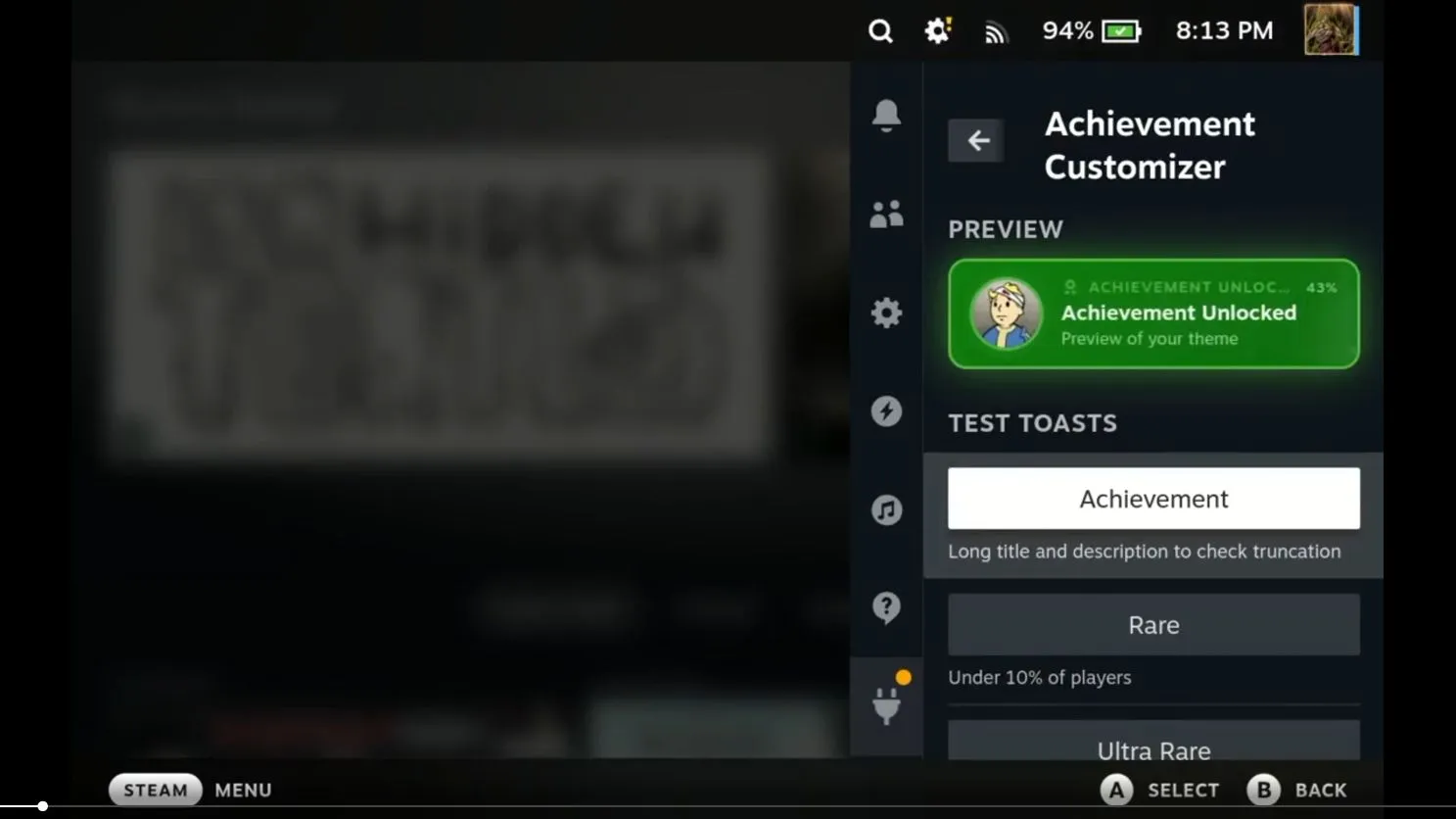Go back using the arrow button
The image size is (1456, 819).
click(x=976, y=141)
